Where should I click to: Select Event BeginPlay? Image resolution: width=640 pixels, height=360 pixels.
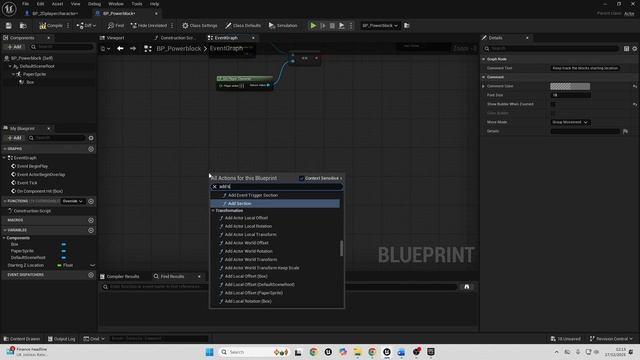click(x=32, y=166)
